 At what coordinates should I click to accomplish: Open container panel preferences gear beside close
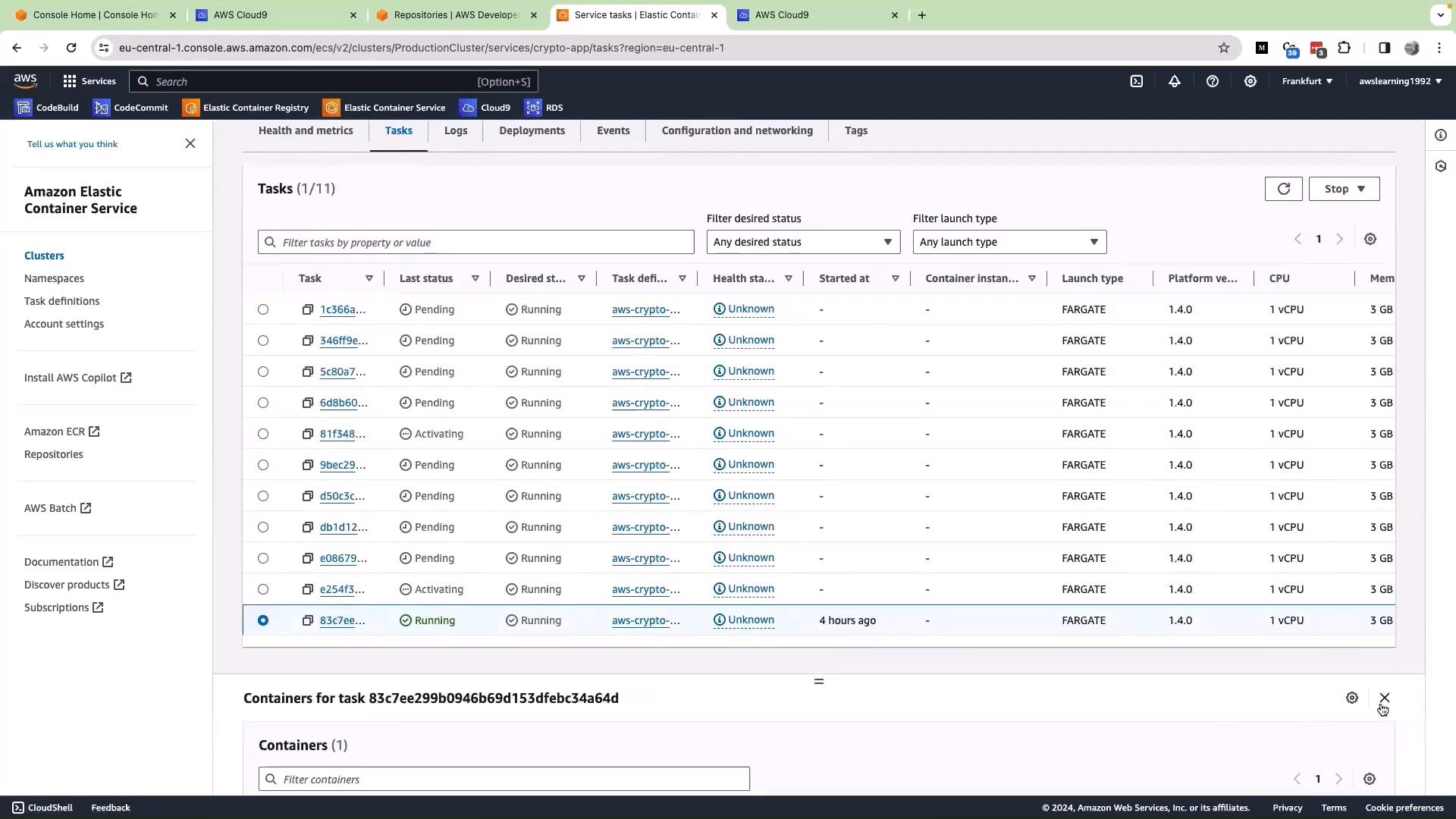[x=1351, y=698]
